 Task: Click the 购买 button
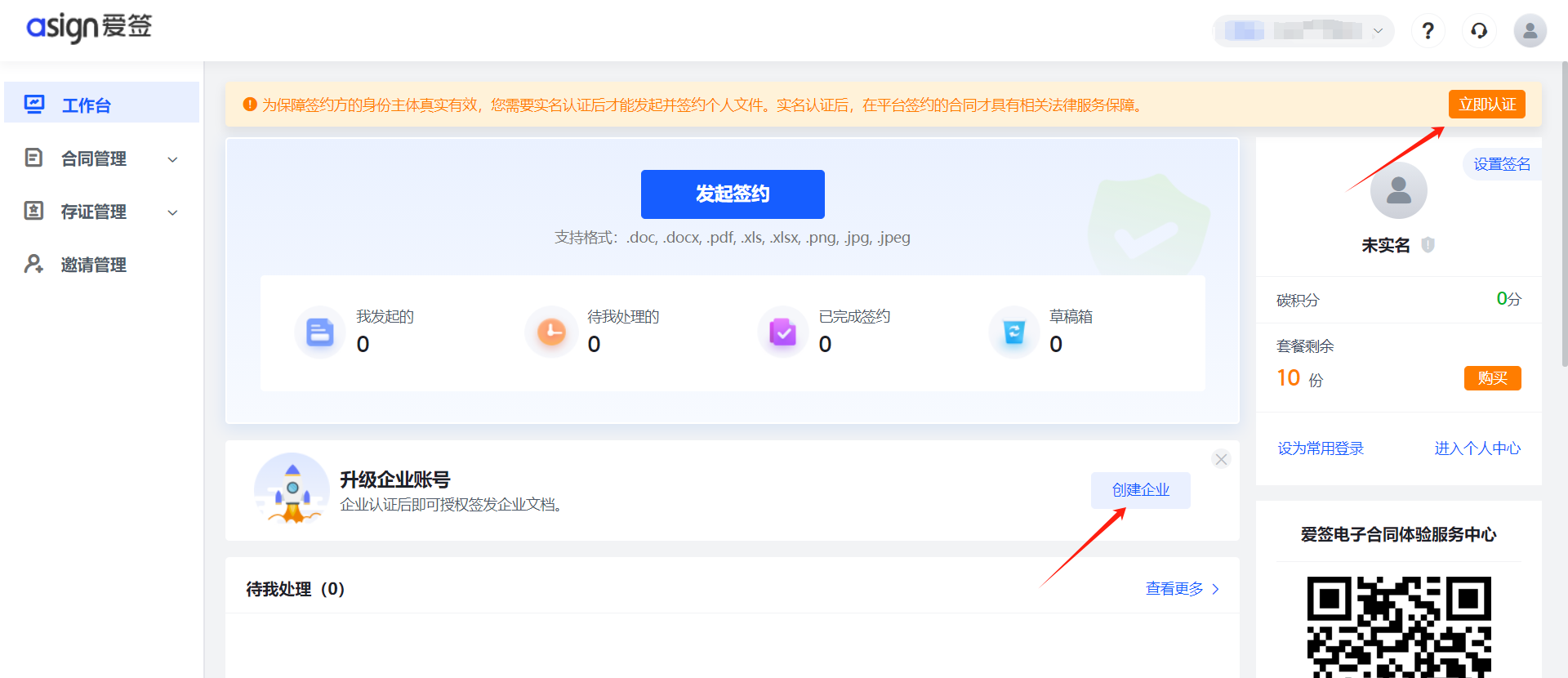(x=1492, y=378)
